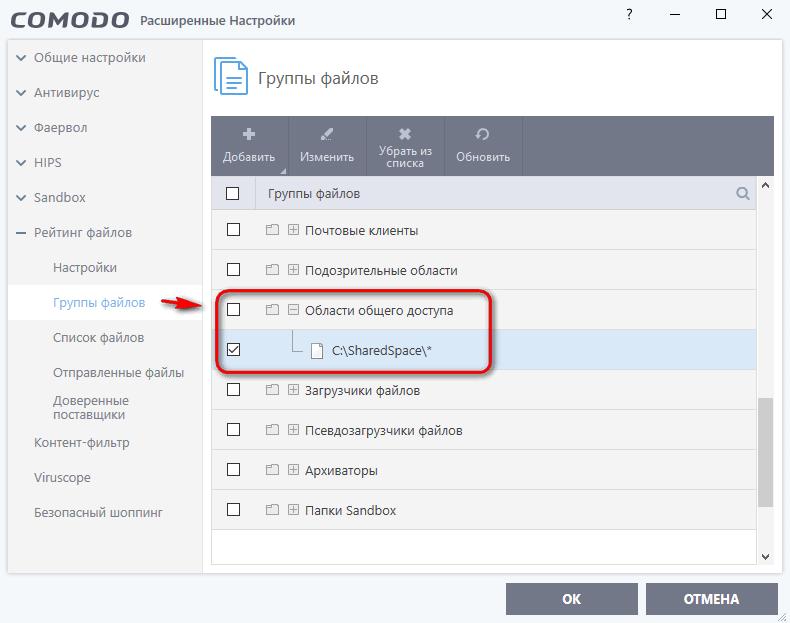
Task: Click the vertical scrollbar thumb
Action: coord(766,452)
